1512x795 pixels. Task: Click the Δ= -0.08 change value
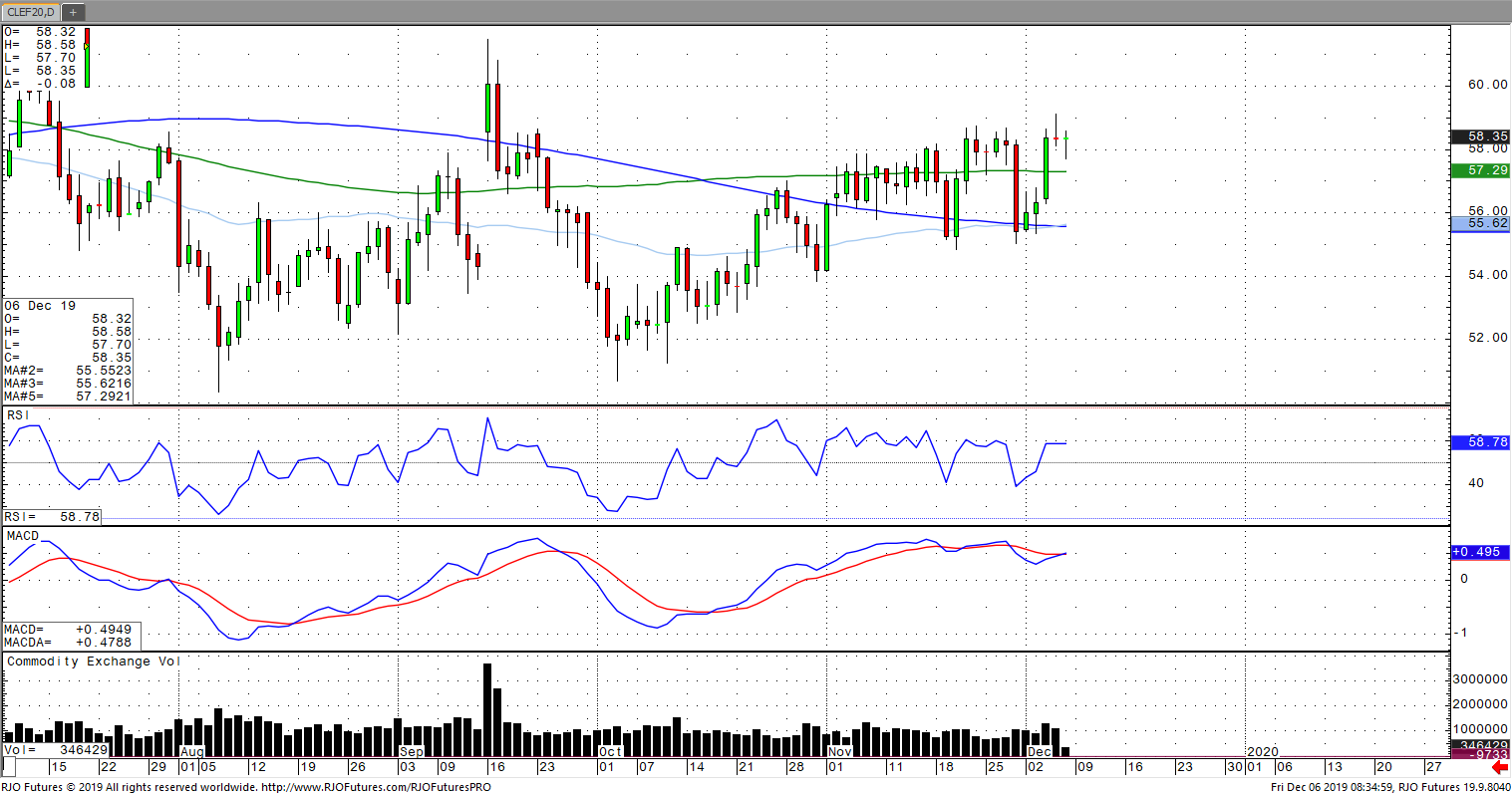pyautogui.click(x=40, y=84)
